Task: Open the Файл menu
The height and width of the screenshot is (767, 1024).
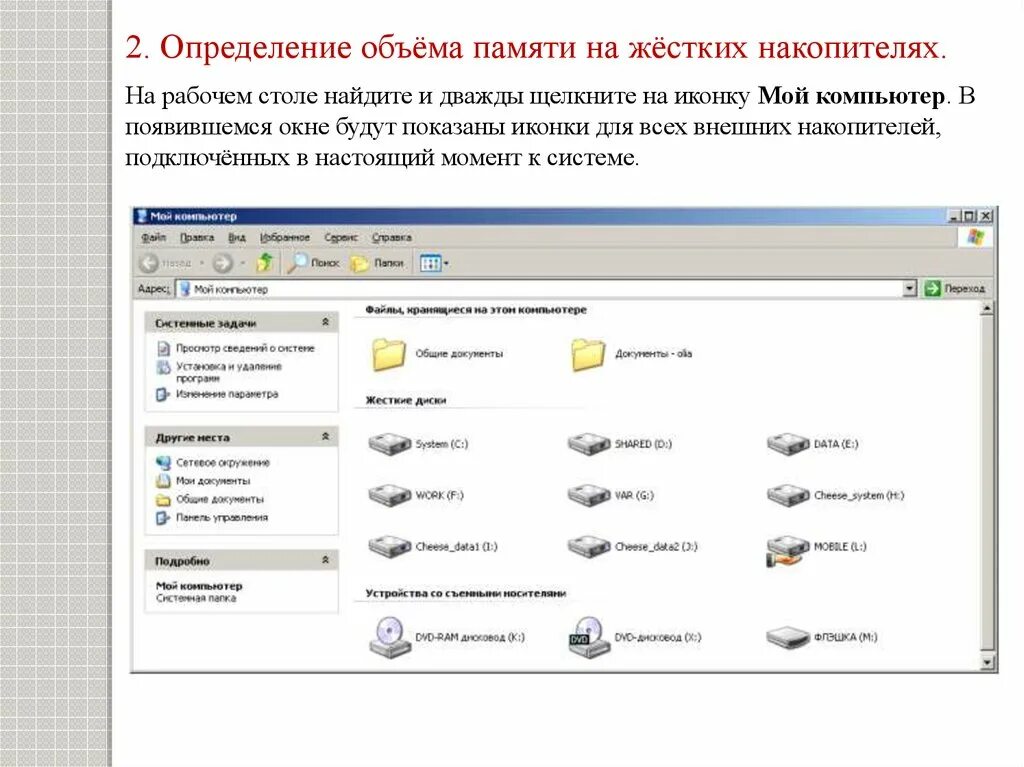Action: 153,237
